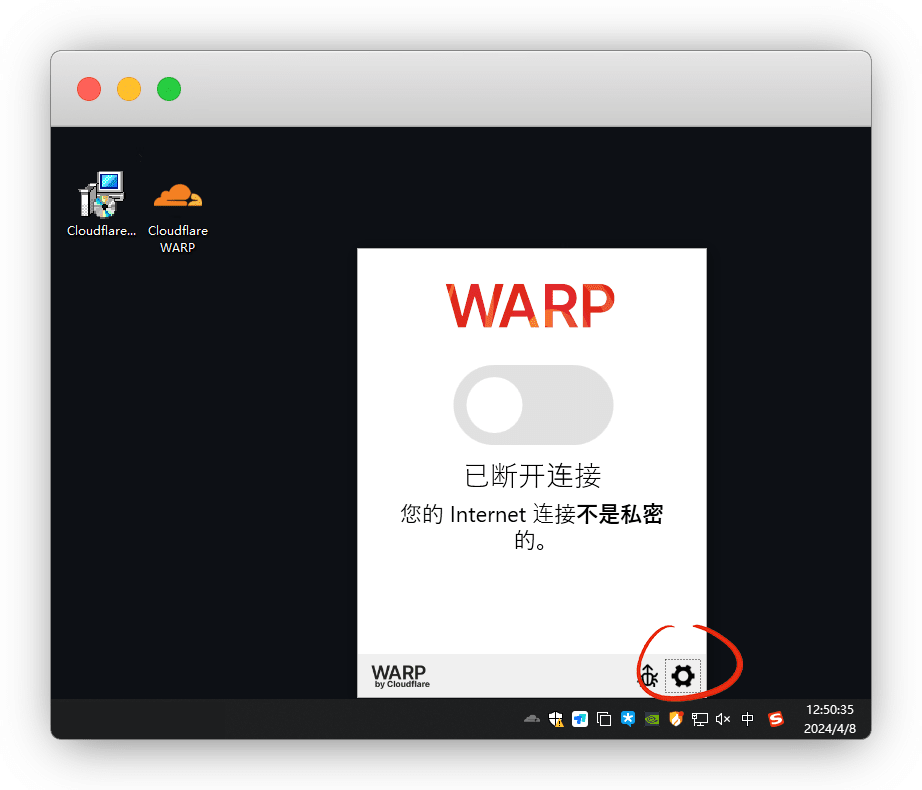The image size is (922, 790).
Task: Click the bug report icon in WARP
Action: click(649, 676)
